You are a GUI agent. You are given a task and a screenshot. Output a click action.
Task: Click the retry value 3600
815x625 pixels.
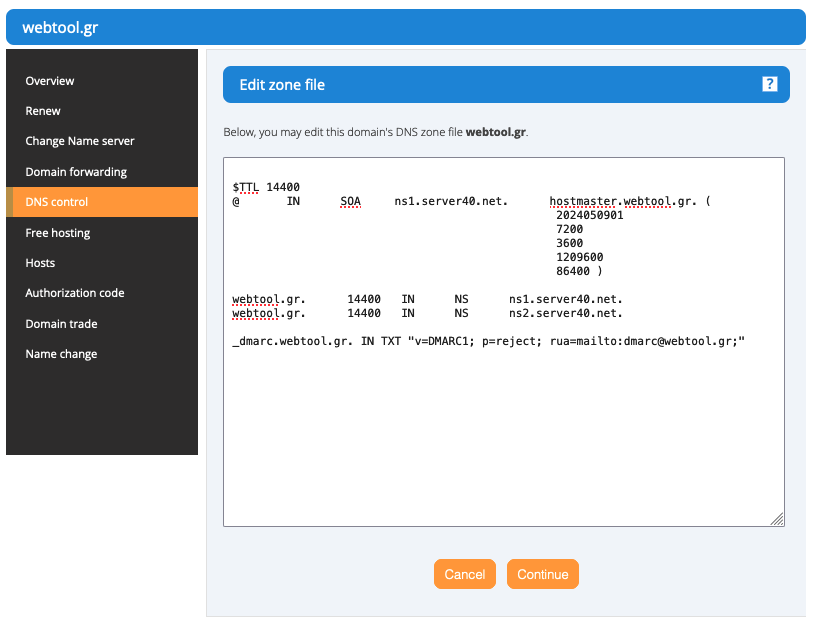[x=570, y=243]
